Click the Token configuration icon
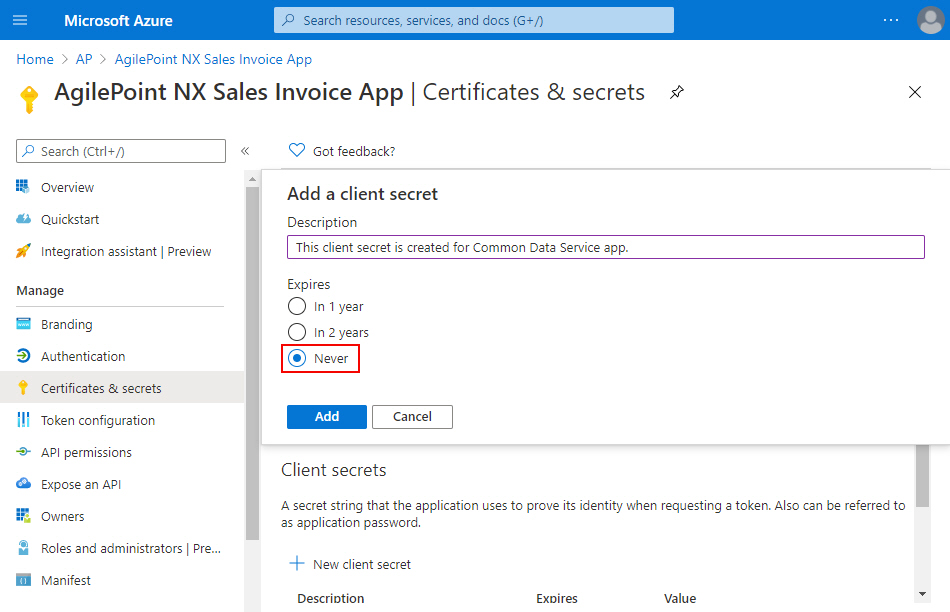 point(23,419)
